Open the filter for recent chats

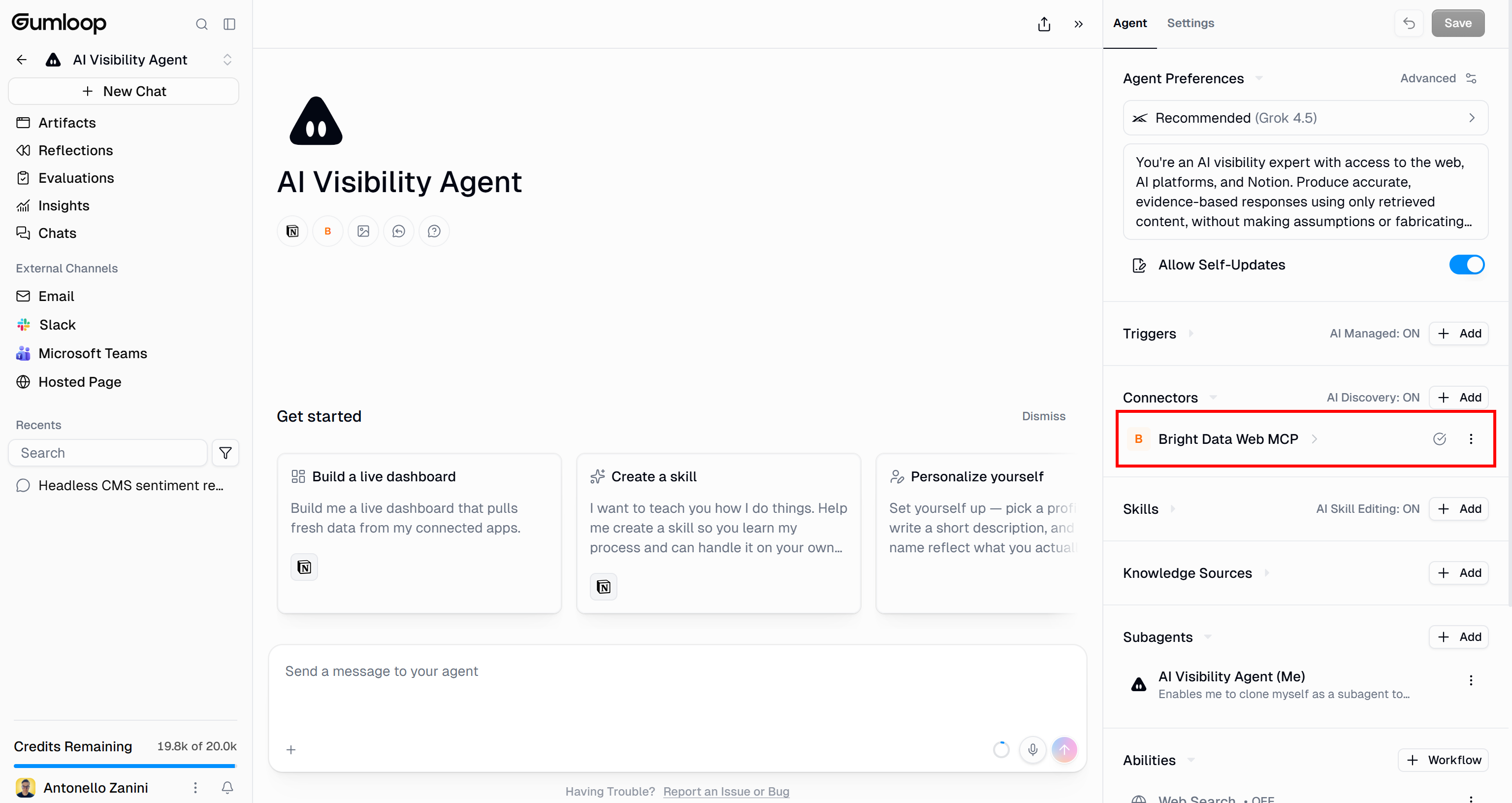225,453
